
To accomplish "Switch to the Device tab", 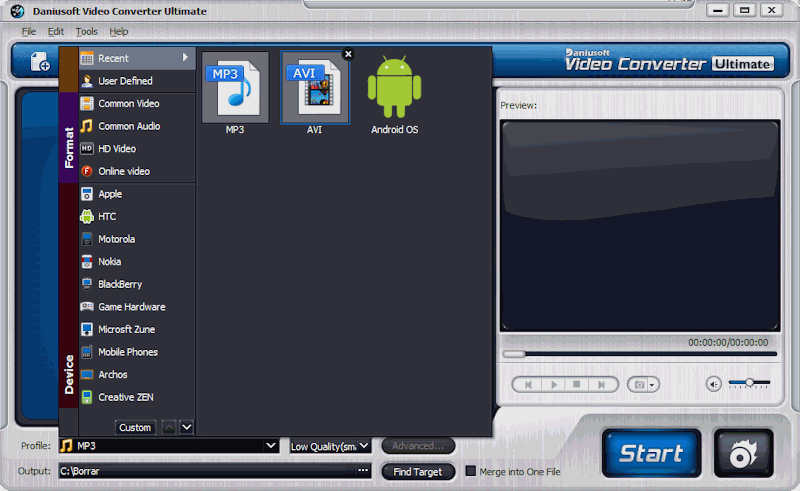I will (68, 296).
